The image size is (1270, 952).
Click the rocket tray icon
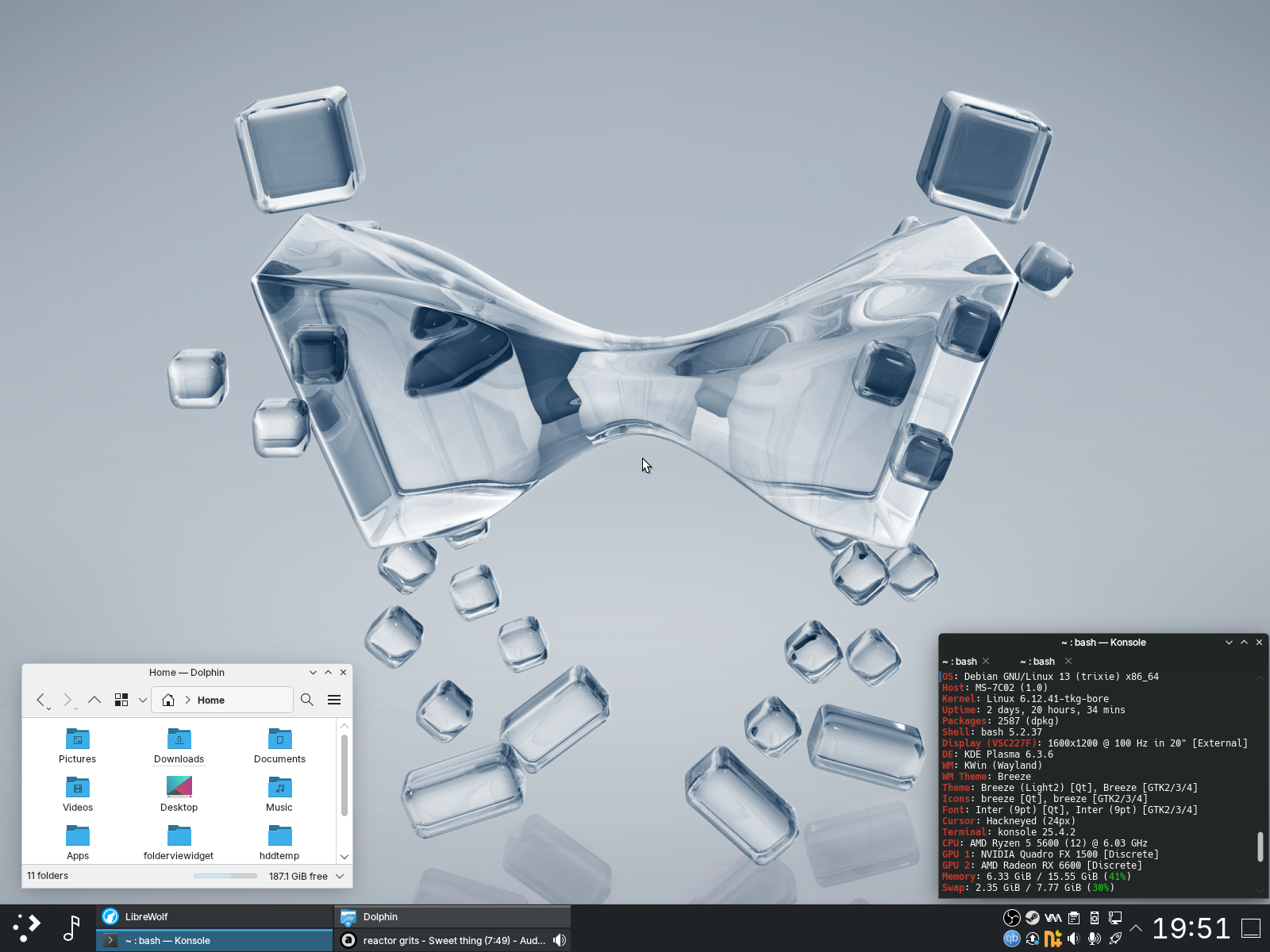[1115, 939]
